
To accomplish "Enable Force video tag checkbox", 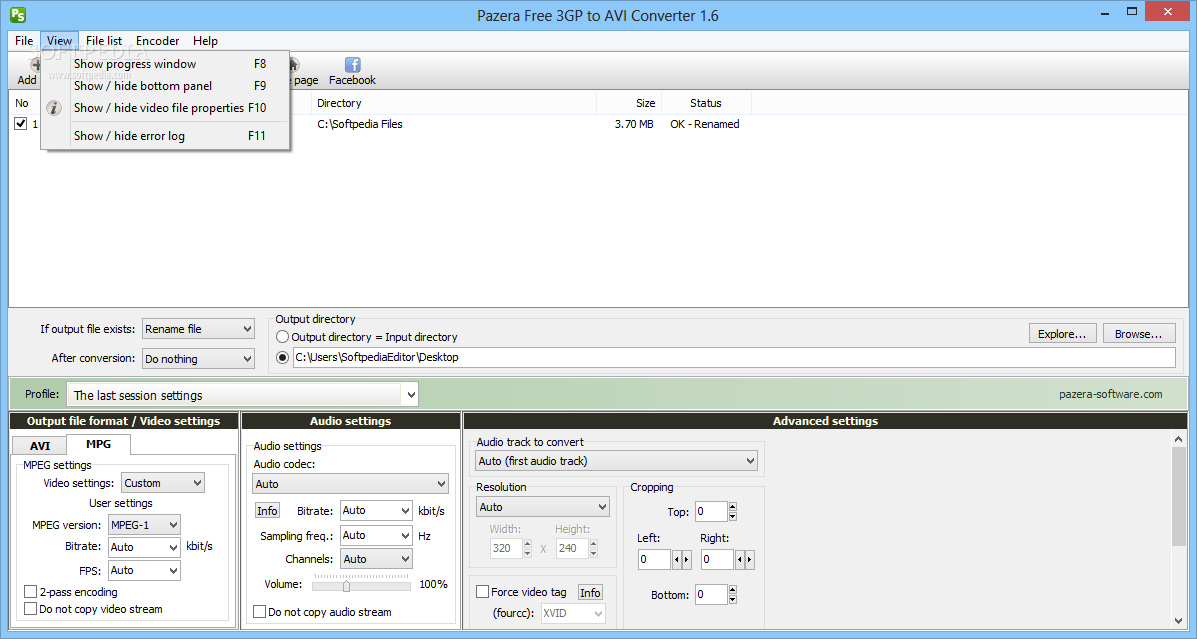I will tap(482, 592).
